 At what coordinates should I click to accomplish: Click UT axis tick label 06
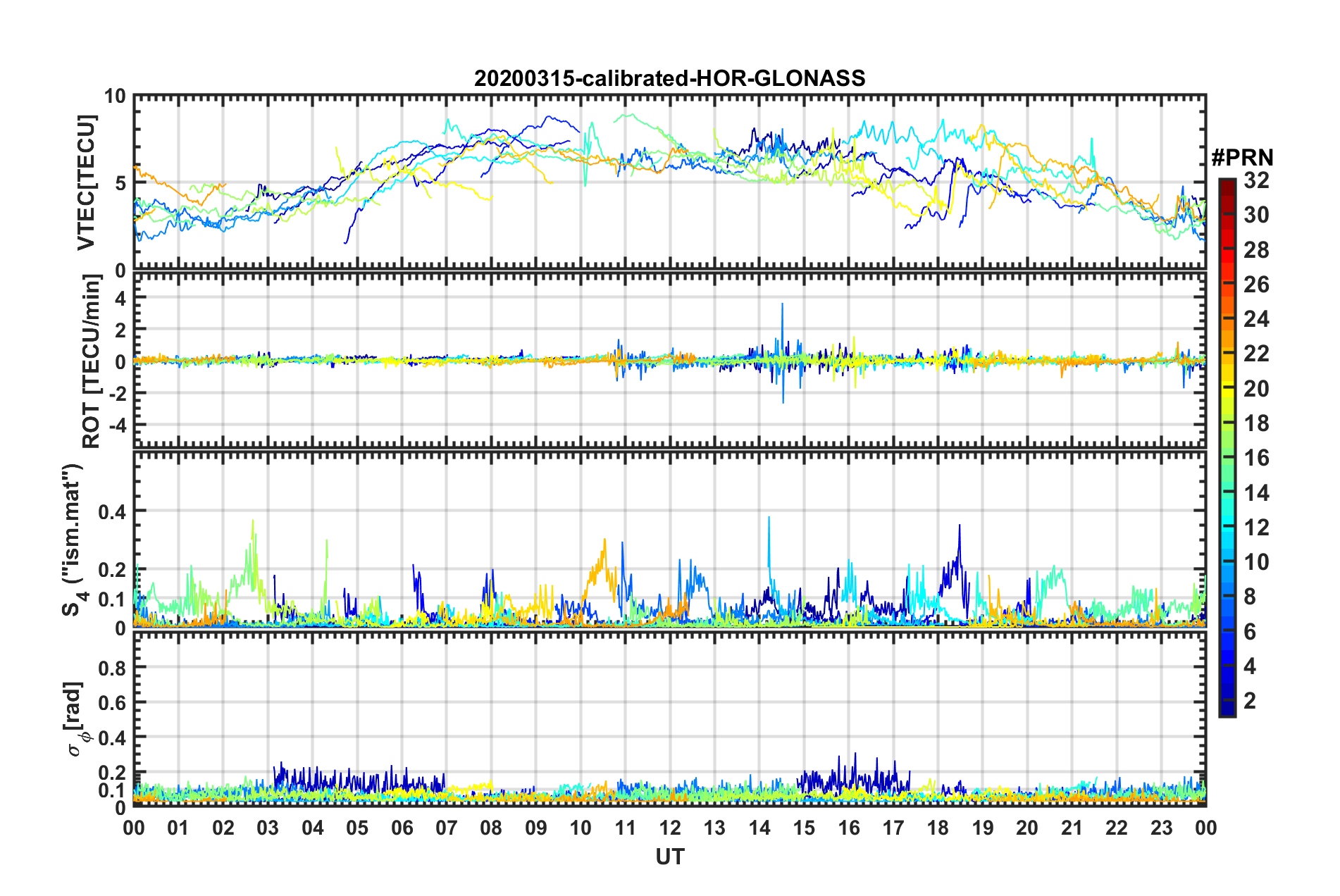402,828
